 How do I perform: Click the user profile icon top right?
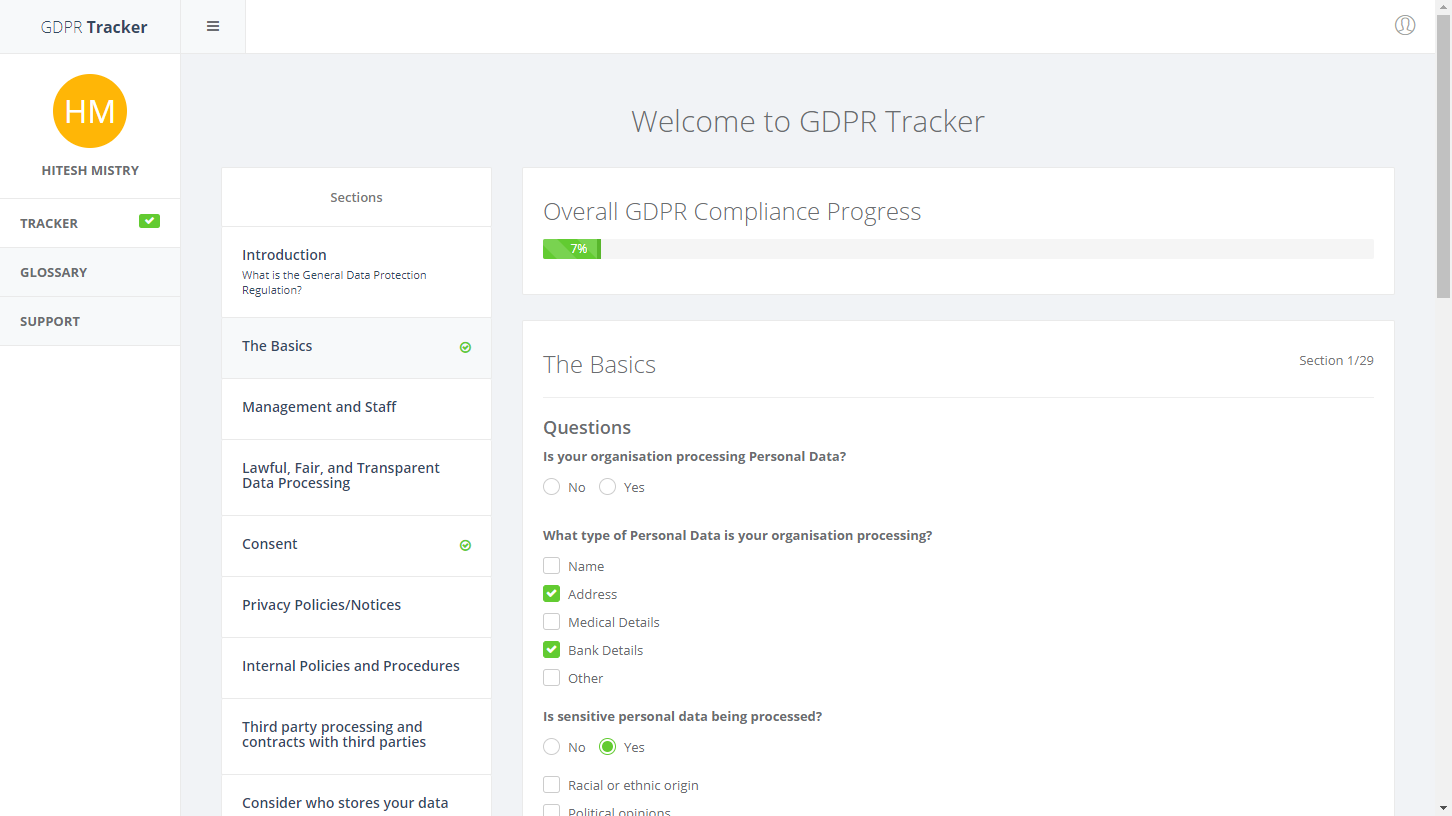(x=1404, y=25)
